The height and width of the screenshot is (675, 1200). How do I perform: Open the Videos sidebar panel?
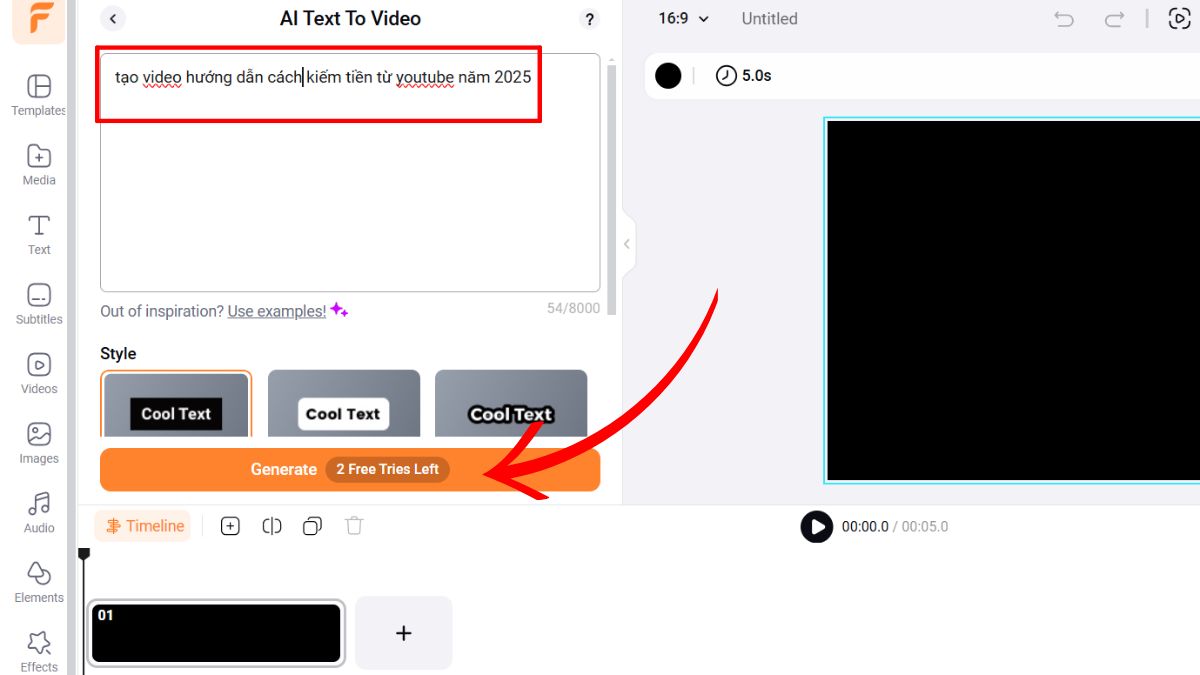(x=39, y=373)
